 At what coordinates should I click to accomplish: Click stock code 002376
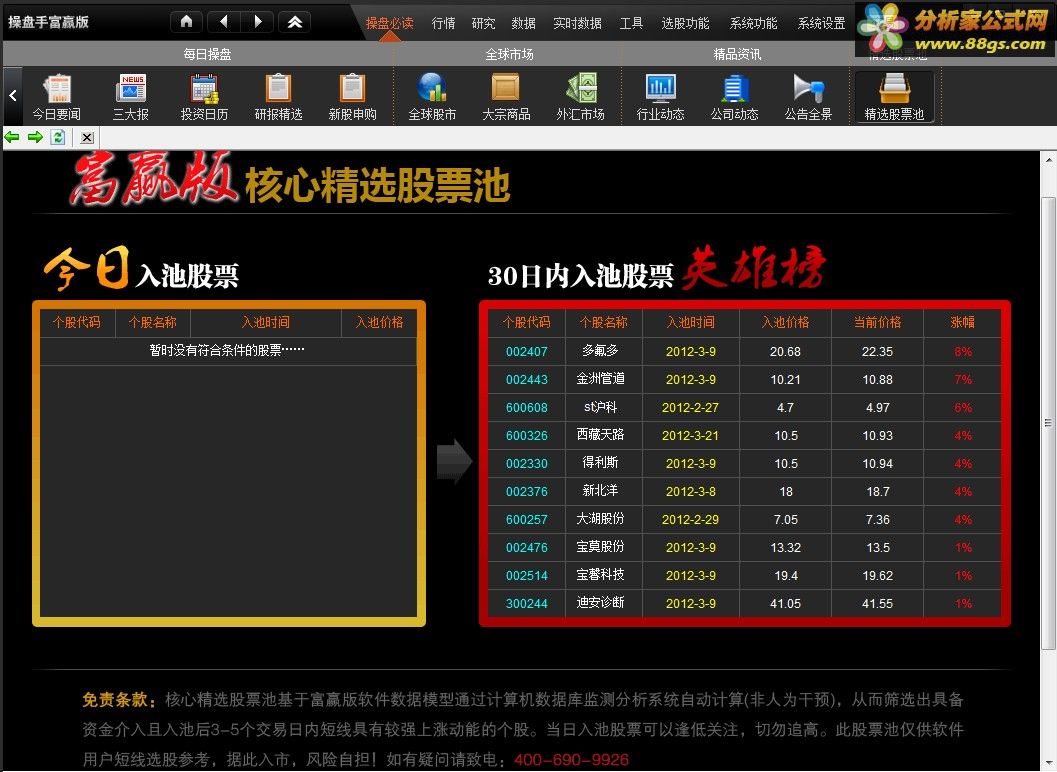click(x=526, y=492)
